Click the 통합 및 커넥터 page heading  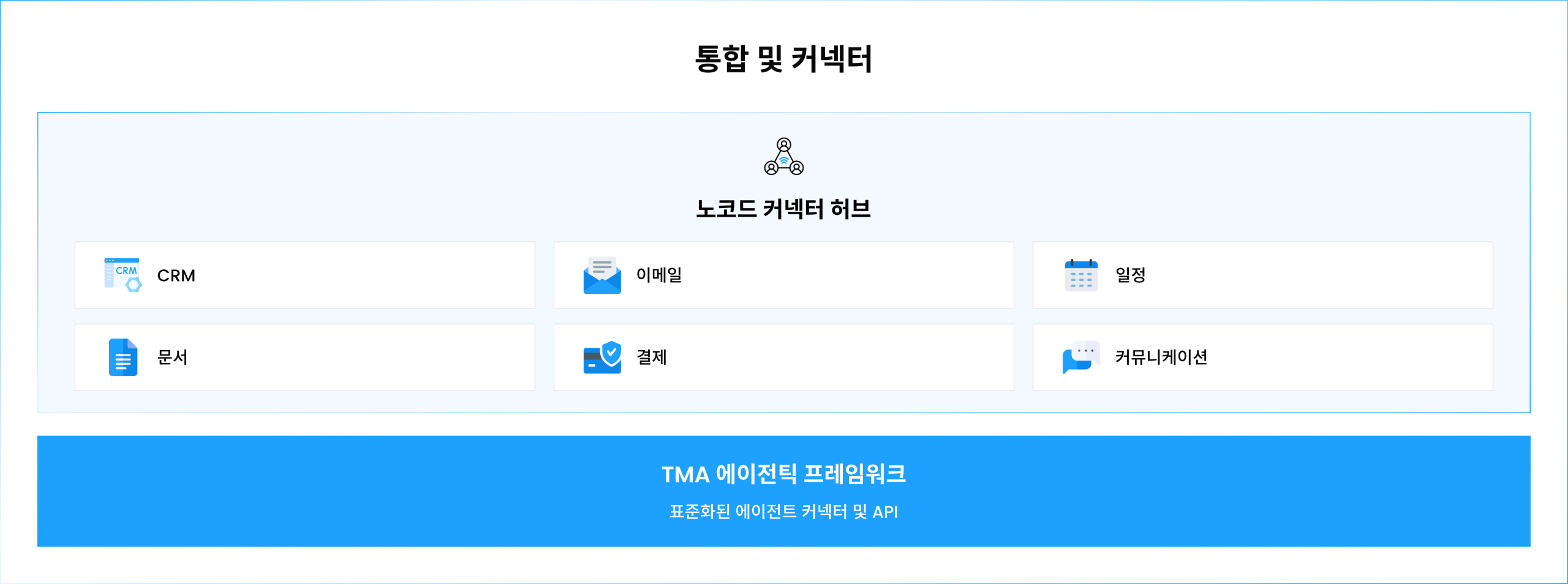coord(783,59)
